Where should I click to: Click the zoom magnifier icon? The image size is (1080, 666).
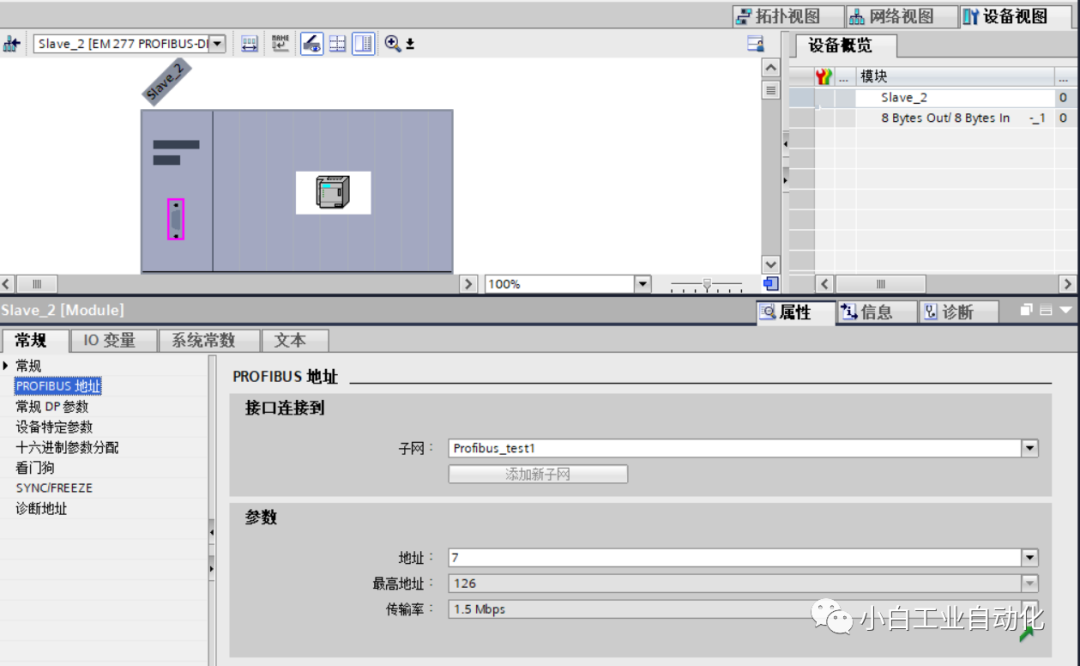pos(392,43)
